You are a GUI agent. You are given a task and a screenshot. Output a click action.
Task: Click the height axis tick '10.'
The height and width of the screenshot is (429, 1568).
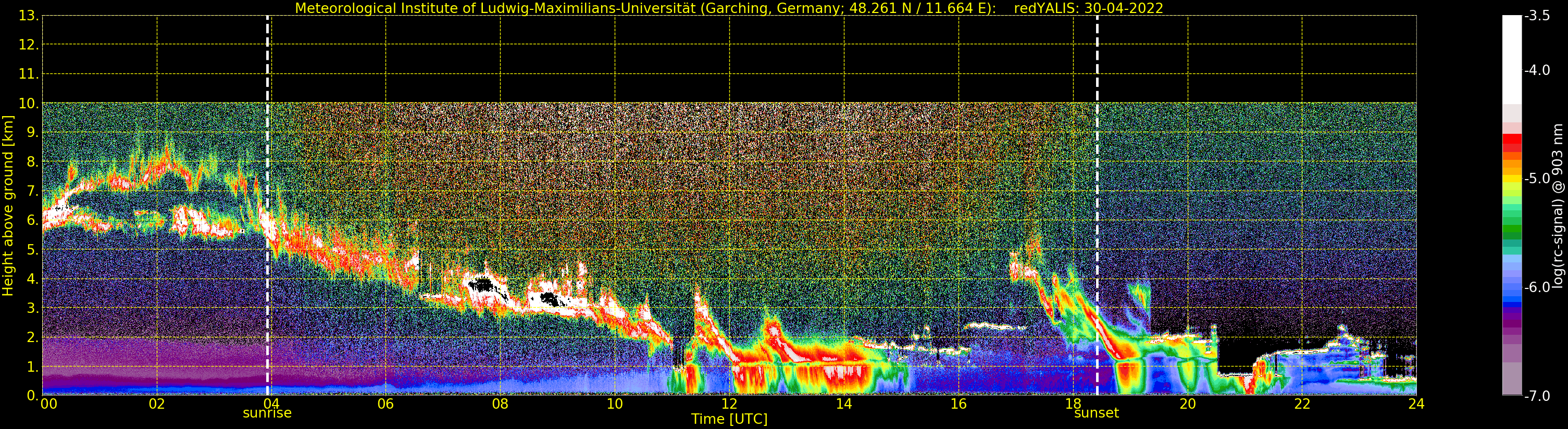pos(29,104)
